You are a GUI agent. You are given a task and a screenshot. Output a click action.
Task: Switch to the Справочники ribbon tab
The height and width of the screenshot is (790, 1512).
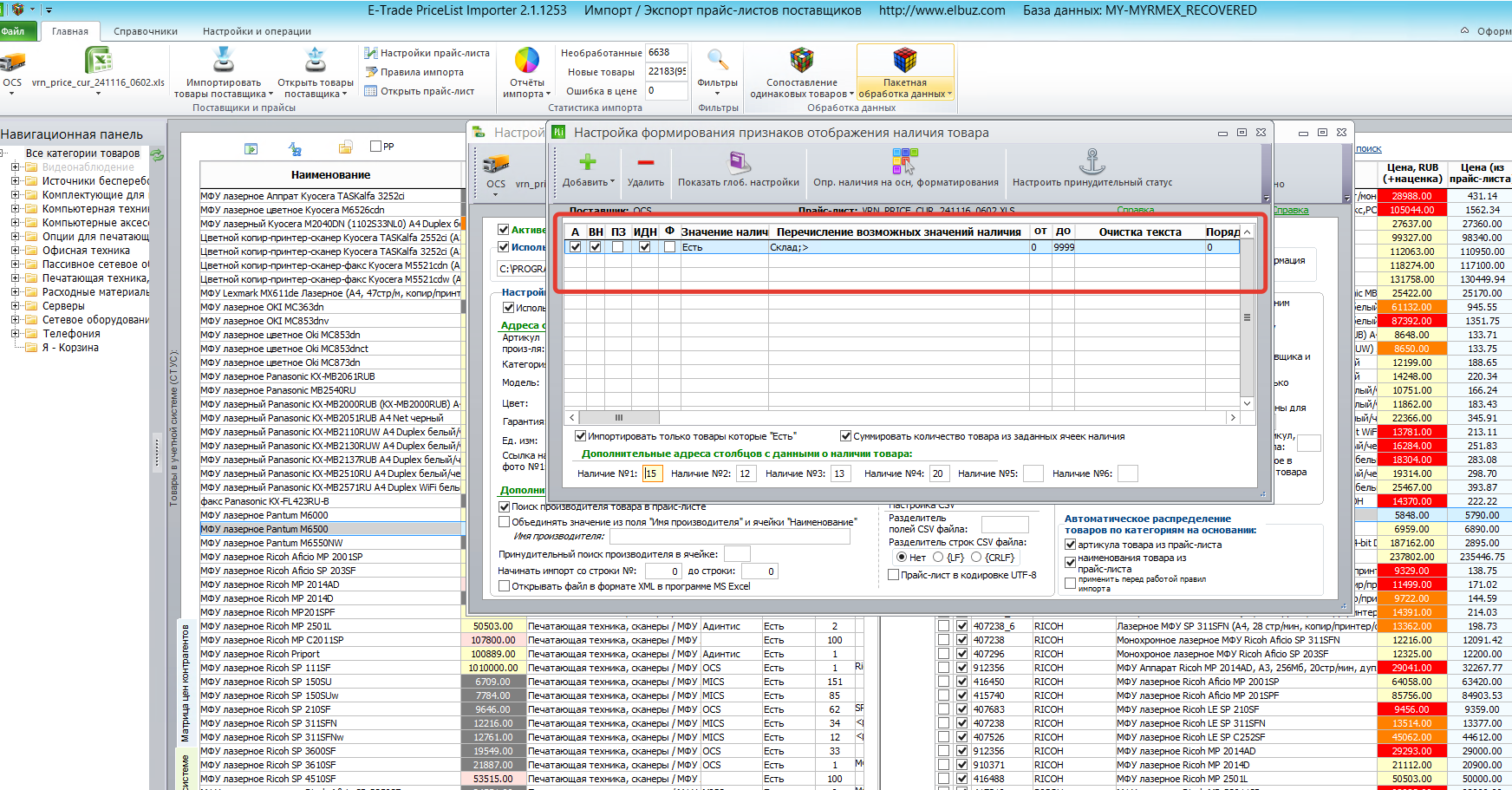146,31
